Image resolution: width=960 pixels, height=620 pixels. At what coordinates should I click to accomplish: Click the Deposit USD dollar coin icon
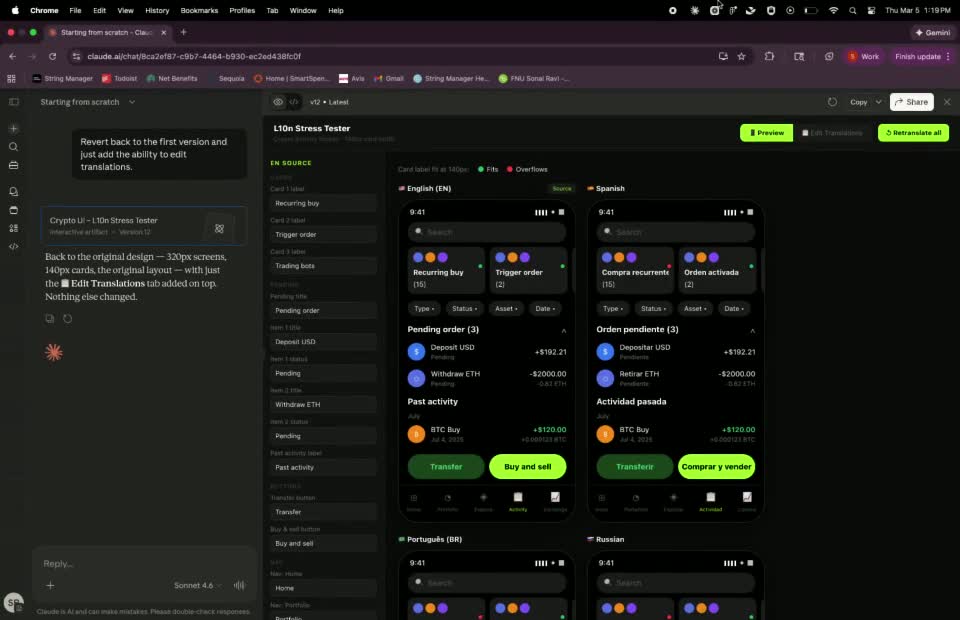(416, 351)
